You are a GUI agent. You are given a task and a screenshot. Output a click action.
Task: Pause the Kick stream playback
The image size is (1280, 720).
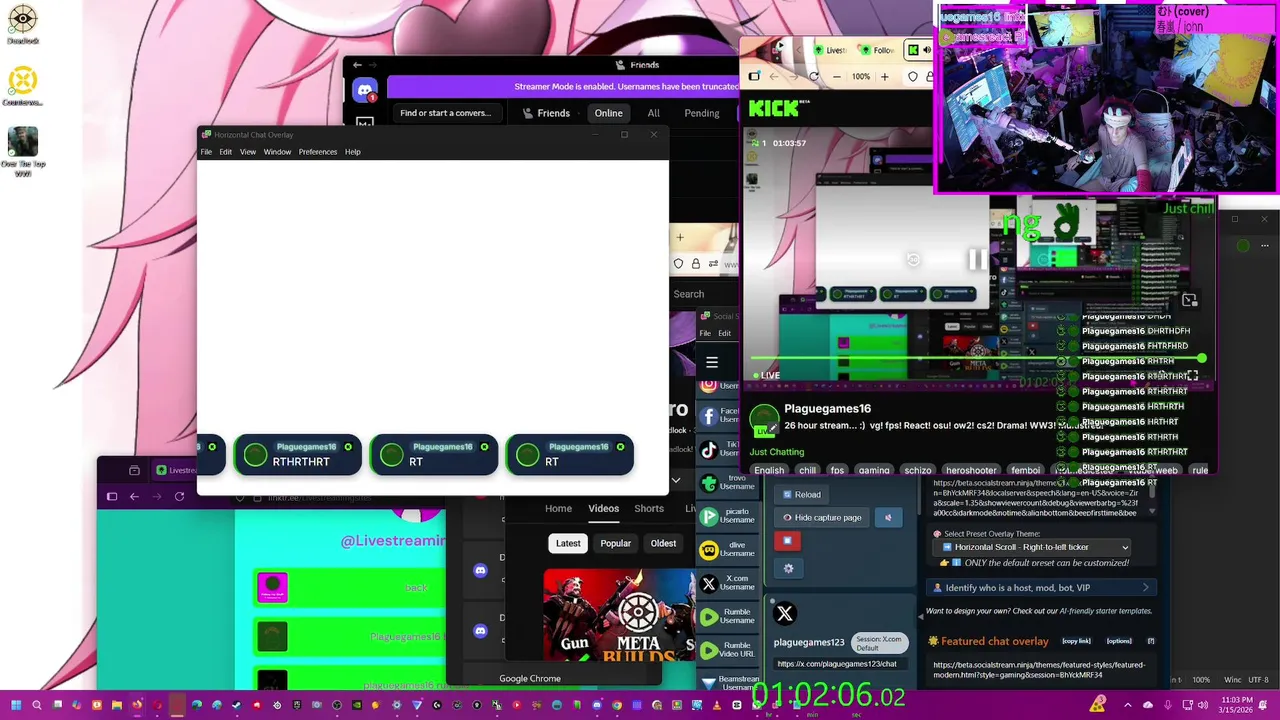tap(976, 260)
